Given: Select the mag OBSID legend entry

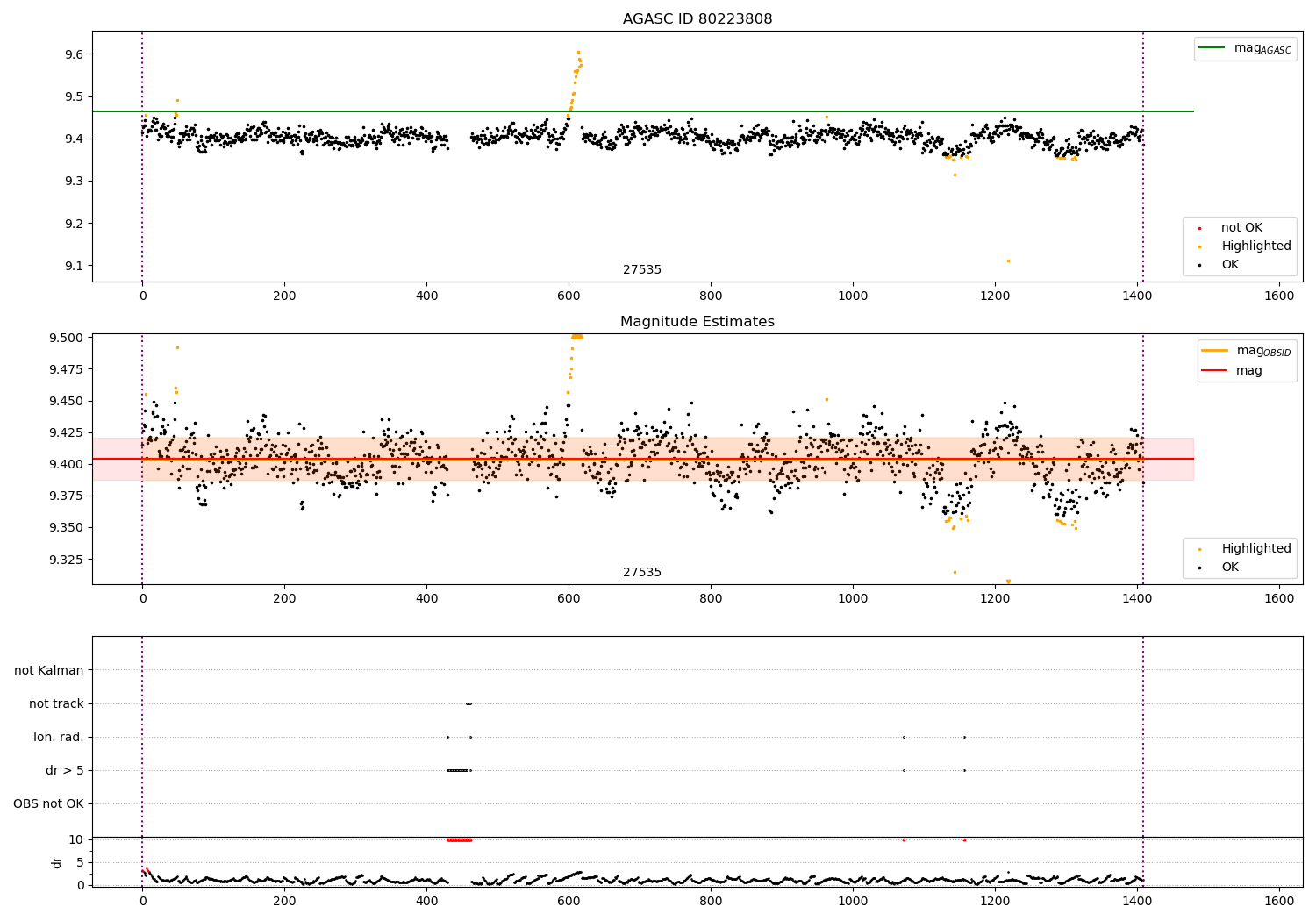Looking at the screenshot, I should (1246, 351).
